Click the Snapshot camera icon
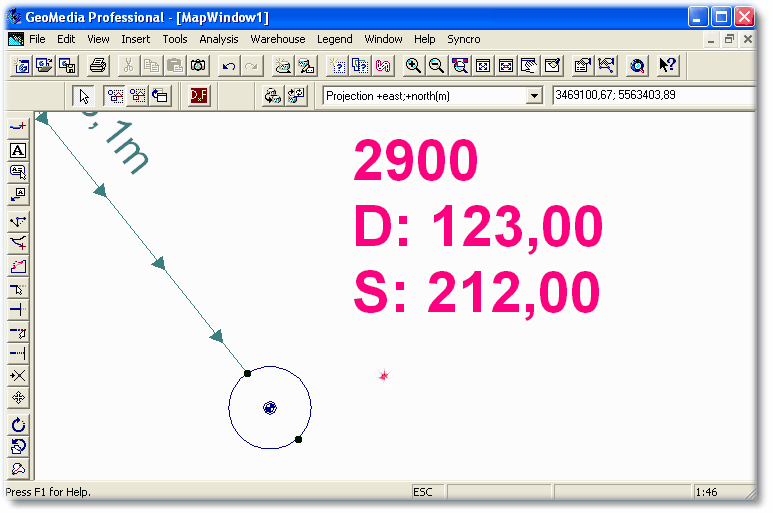Screen dimensions: 773x513 198,66
